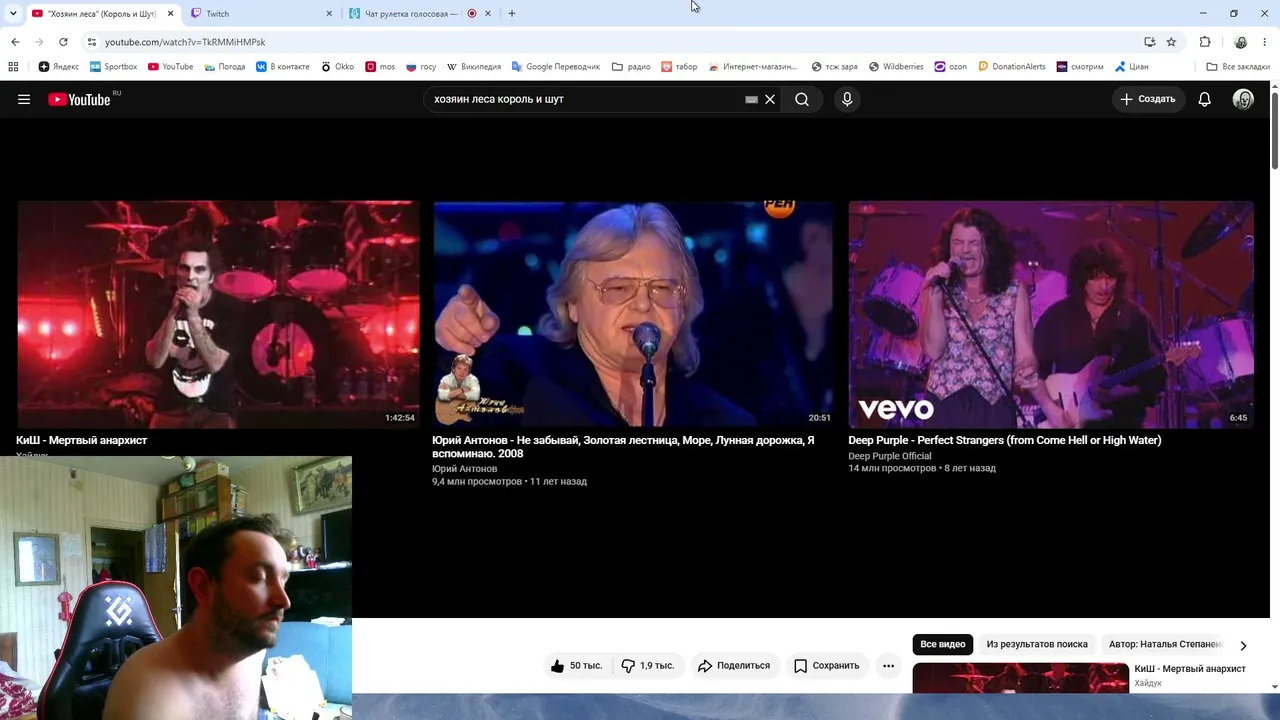Edit the YouTube search field text
This screenshot has width=1280, height=720.
click(x=585, y=99)
